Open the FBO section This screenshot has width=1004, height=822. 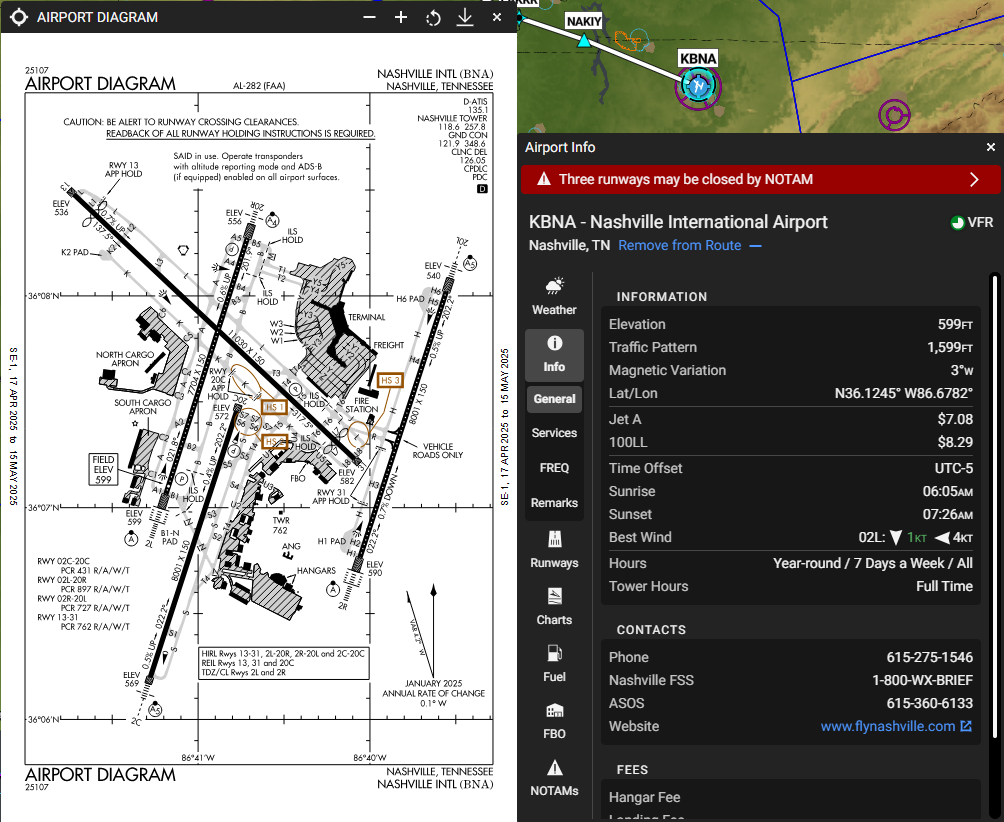coord(555,721)
